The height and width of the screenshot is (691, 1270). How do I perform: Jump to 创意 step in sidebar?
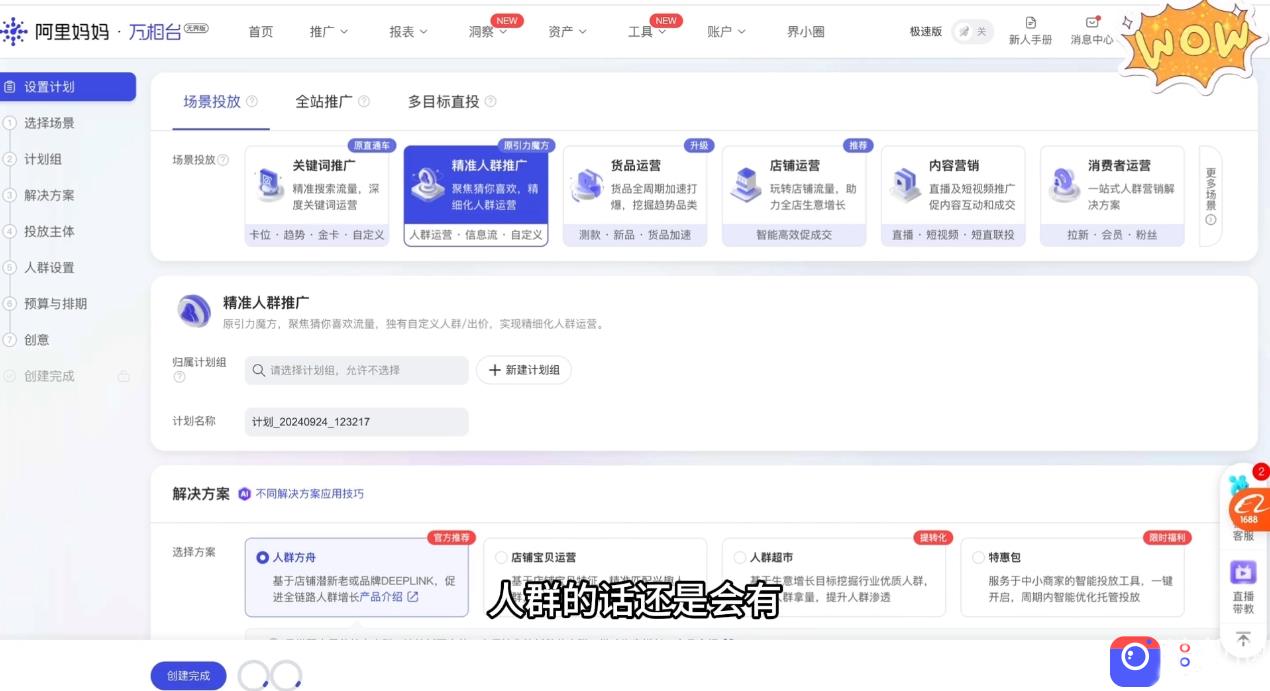tap(36, 340)
